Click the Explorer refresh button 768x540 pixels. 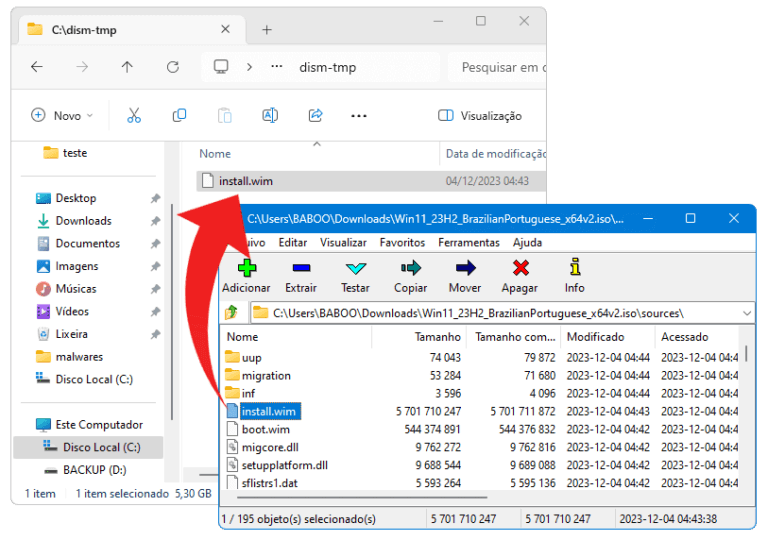pos(173,67)
